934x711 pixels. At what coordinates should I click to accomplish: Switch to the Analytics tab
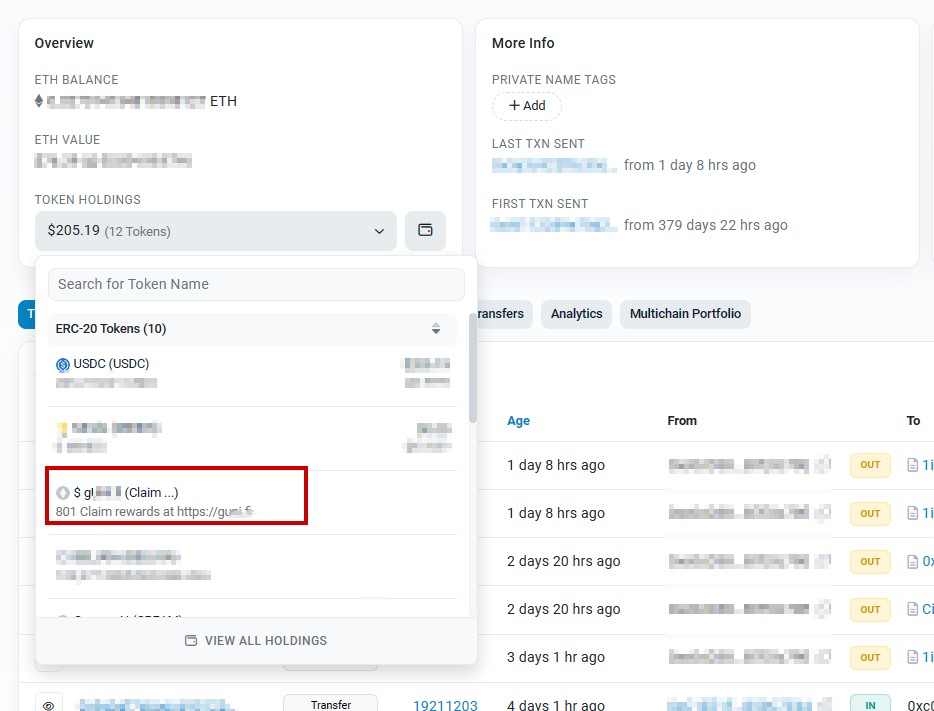coord(576,314)
